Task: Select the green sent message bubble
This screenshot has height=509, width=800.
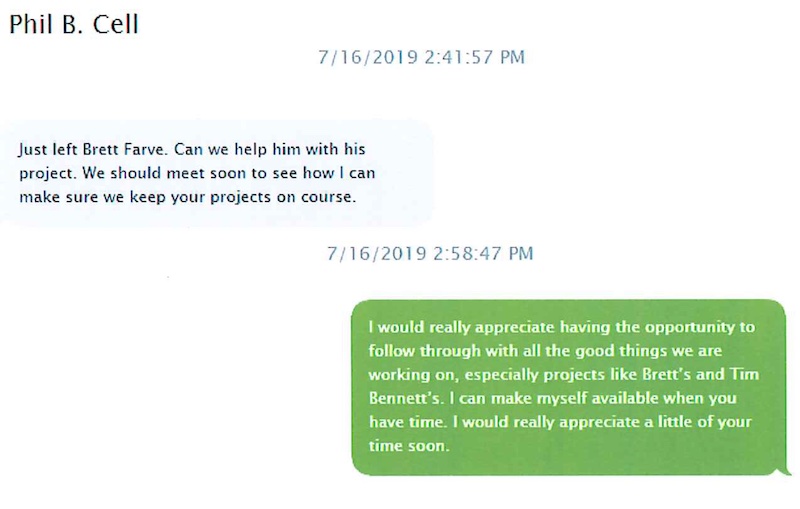Action: [x=568, y=388]
